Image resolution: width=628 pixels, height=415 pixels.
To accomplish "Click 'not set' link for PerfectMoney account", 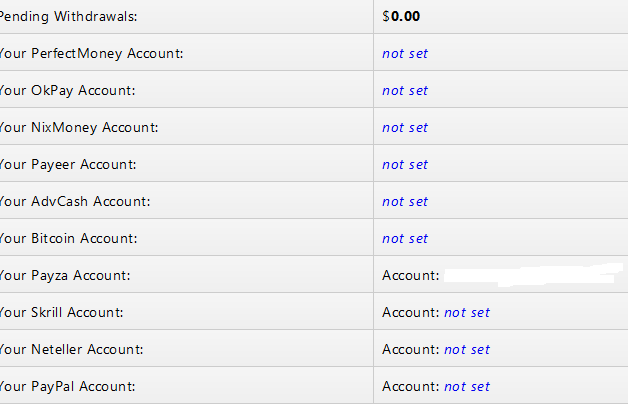I will tap(405, 54).
